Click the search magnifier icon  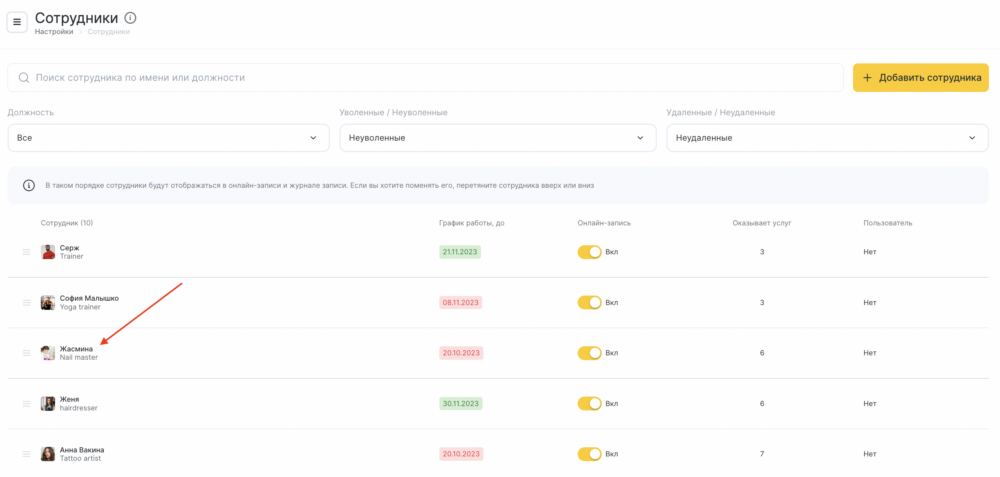pos(24,78)
